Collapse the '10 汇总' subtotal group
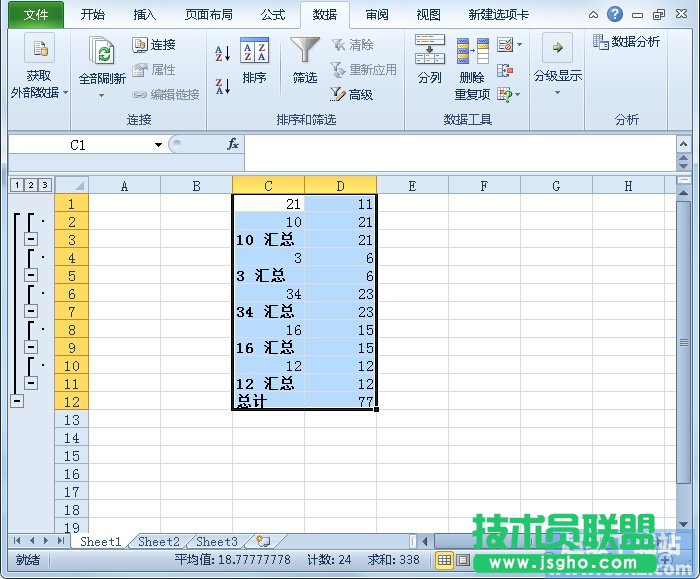This screenshot has height=579, width=700. click(x=31, y=240)
